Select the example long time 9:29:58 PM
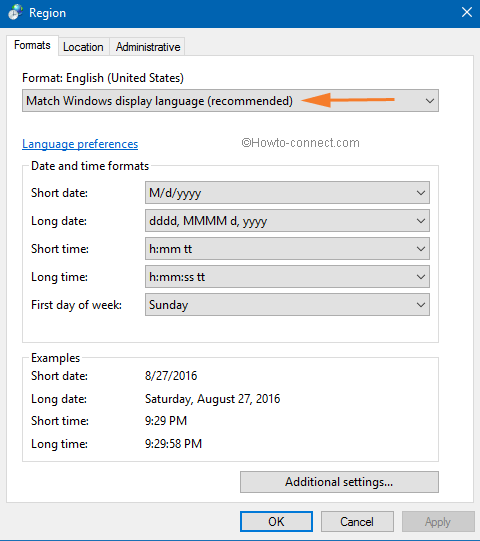The height and width of the screenshot is (541, 480). pos(173,444)
